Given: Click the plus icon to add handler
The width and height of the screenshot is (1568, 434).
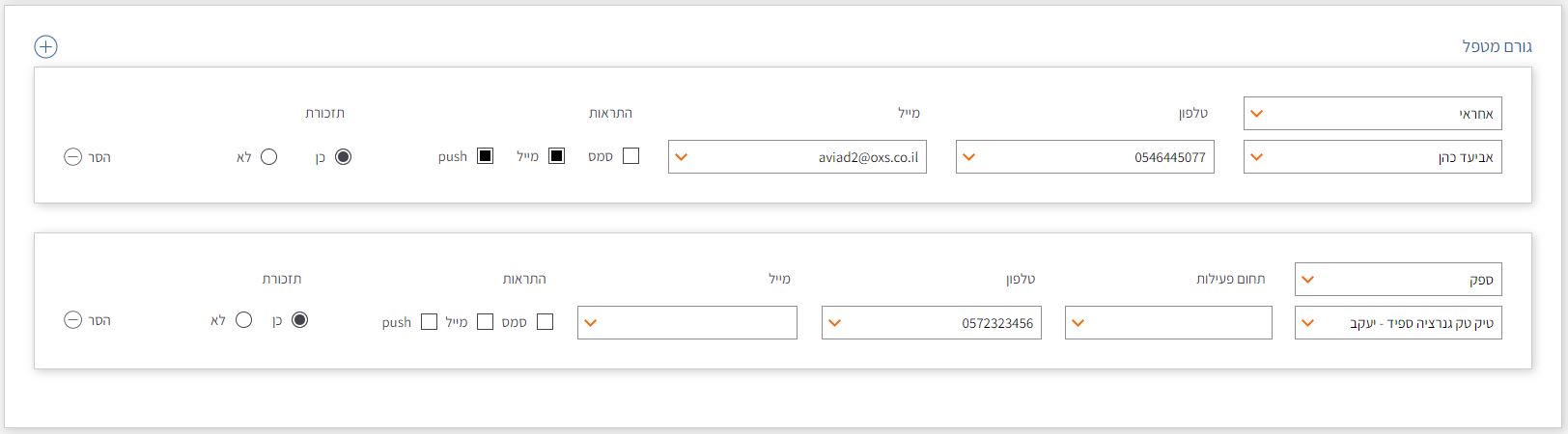Looking at the screenshot, I should tap(45, 46).
